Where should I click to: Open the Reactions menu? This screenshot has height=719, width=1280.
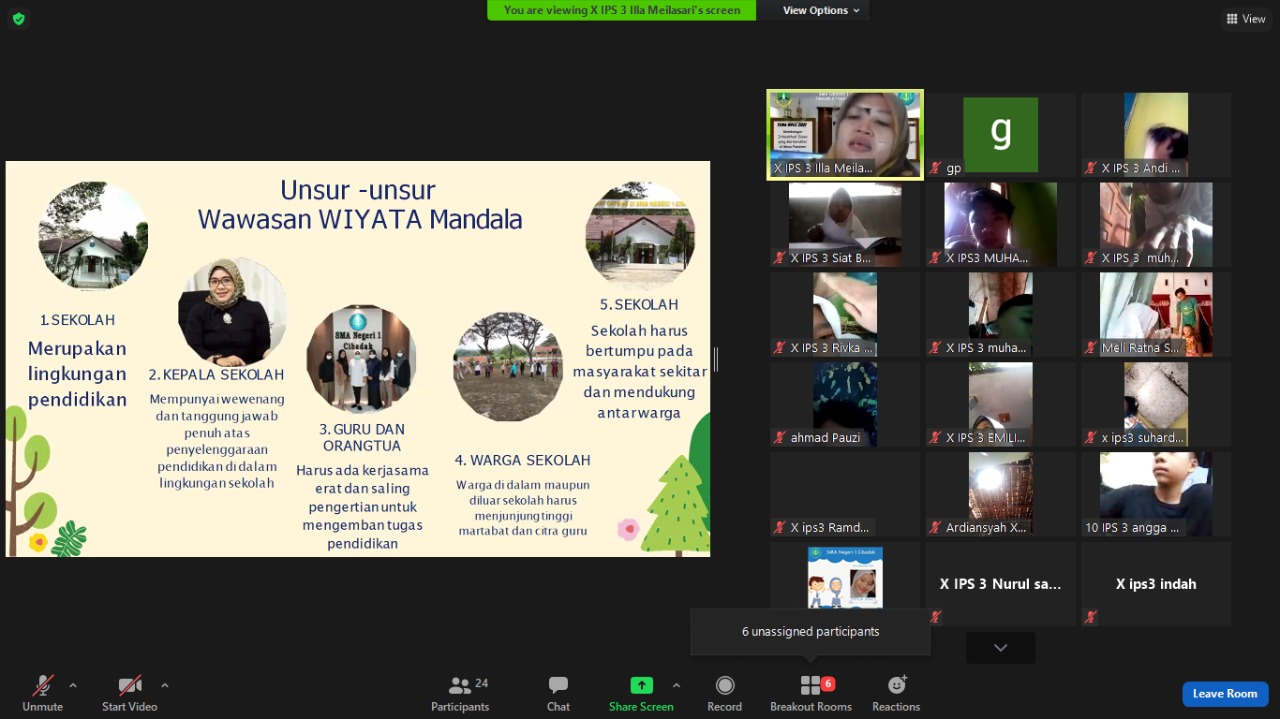click(896, 693)
